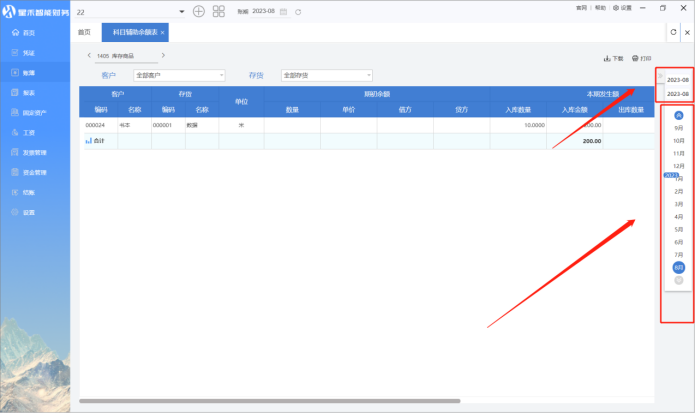Open the 全部存货 inventory dropdown
Viewport: 695px width, 413px height.
tap(326, 75)
